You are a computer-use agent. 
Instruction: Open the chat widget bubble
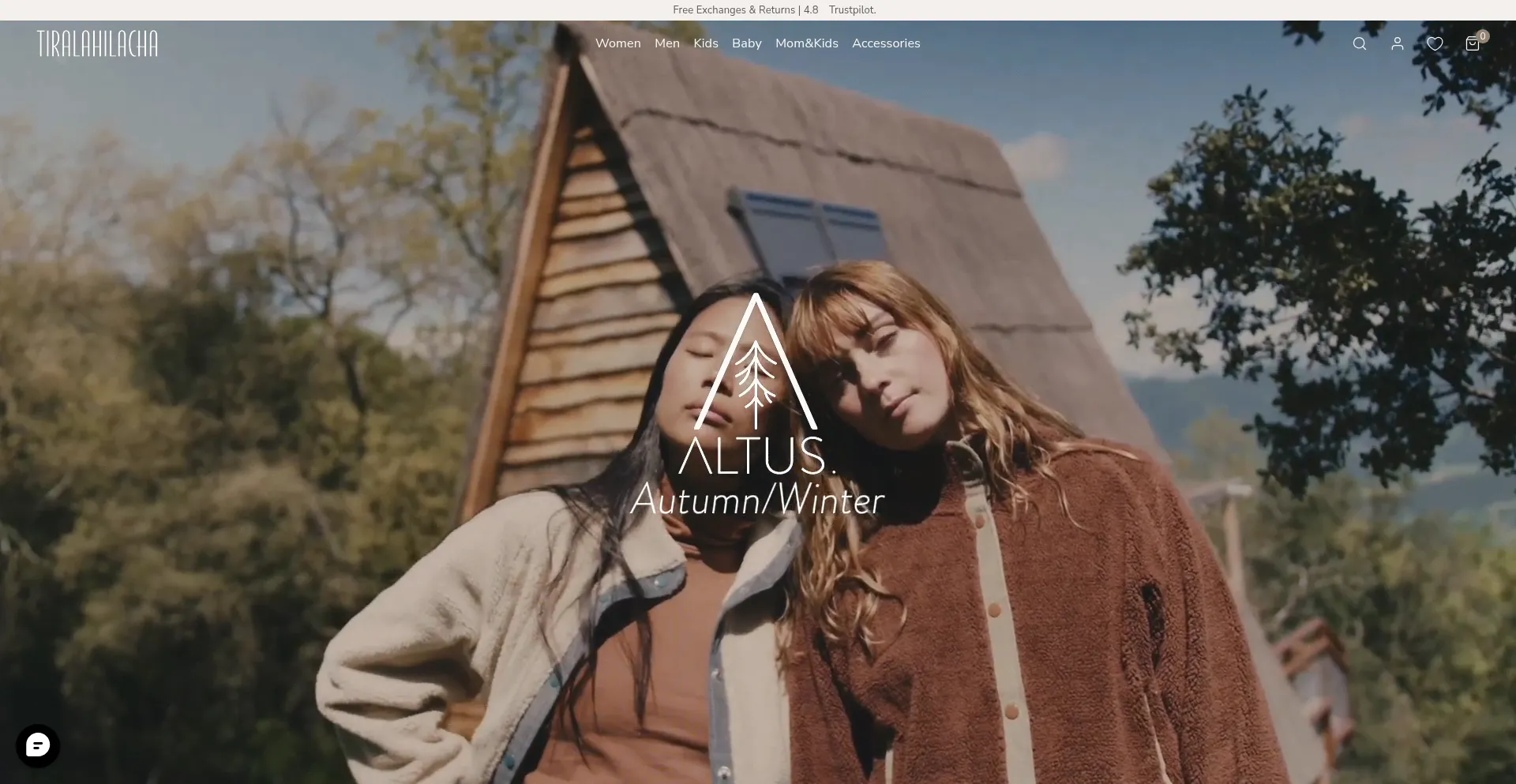(38, 745)
